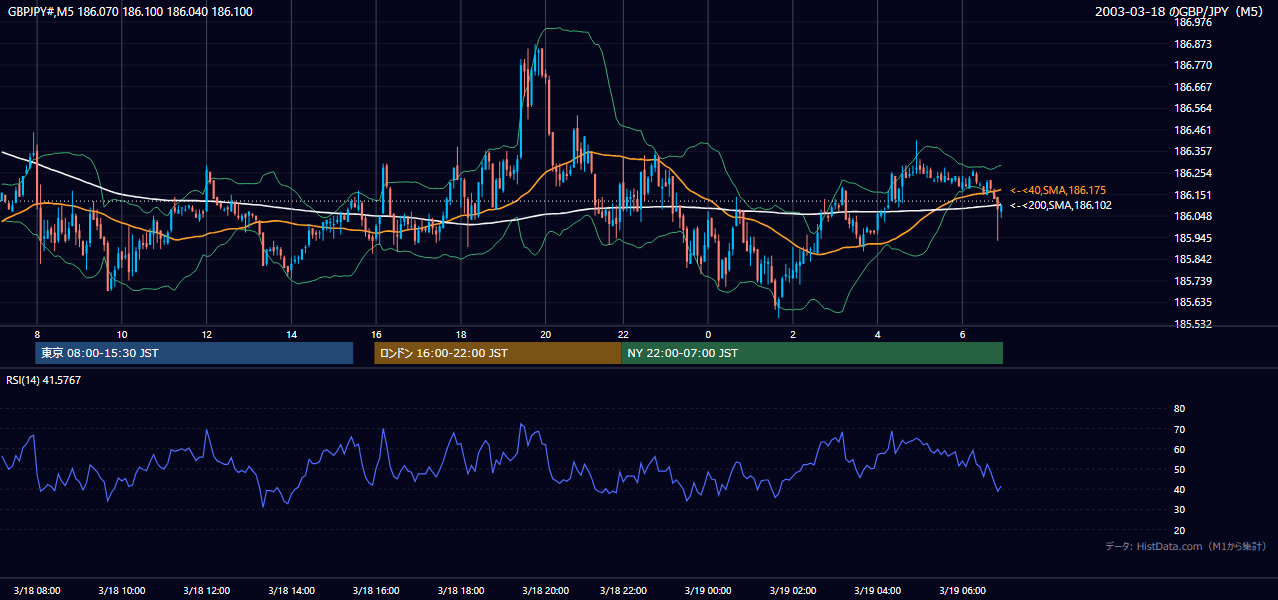Click the 186.254 price axis label
Image resolution: width=1278 pixels, height=600 pixels.
pos(1193,173)
